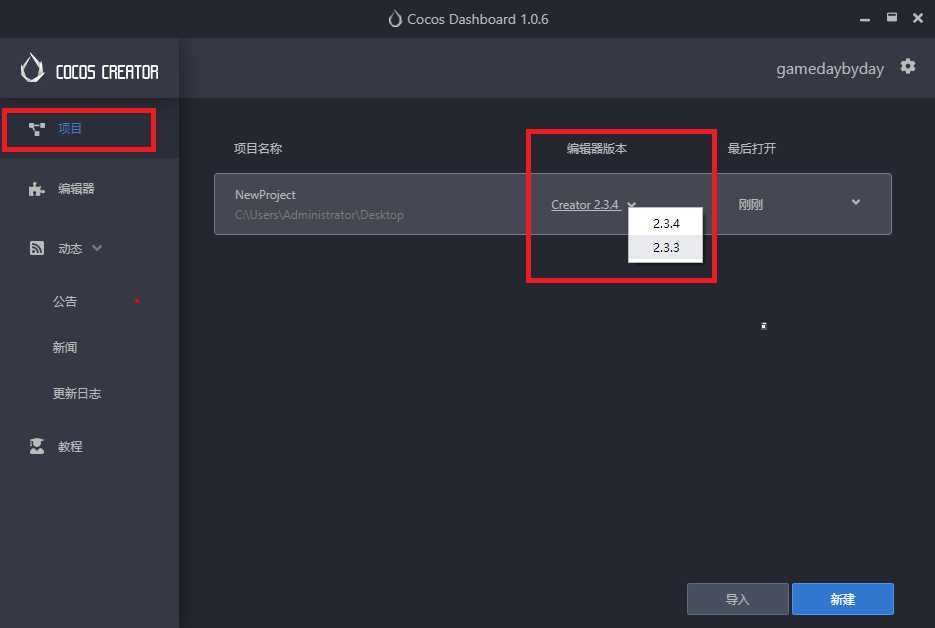Viewport: 935px width, 628px height.
Task: Expand the NewProject row options chevron
Action: click(856, 202)
